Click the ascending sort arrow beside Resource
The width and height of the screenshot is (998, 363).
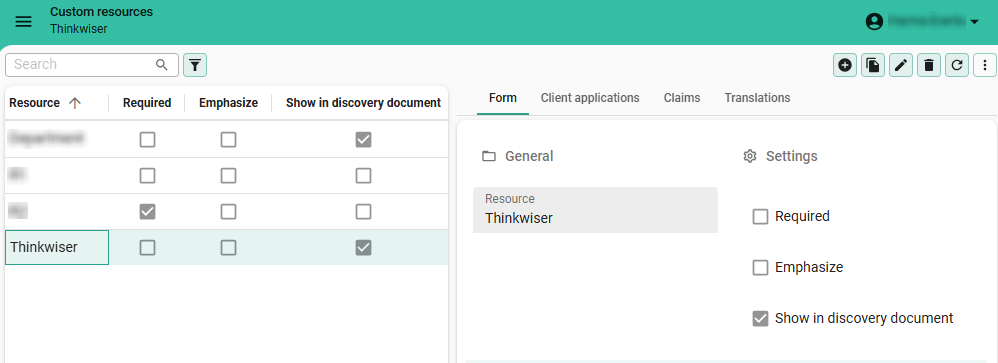click(x=74, y=103)
